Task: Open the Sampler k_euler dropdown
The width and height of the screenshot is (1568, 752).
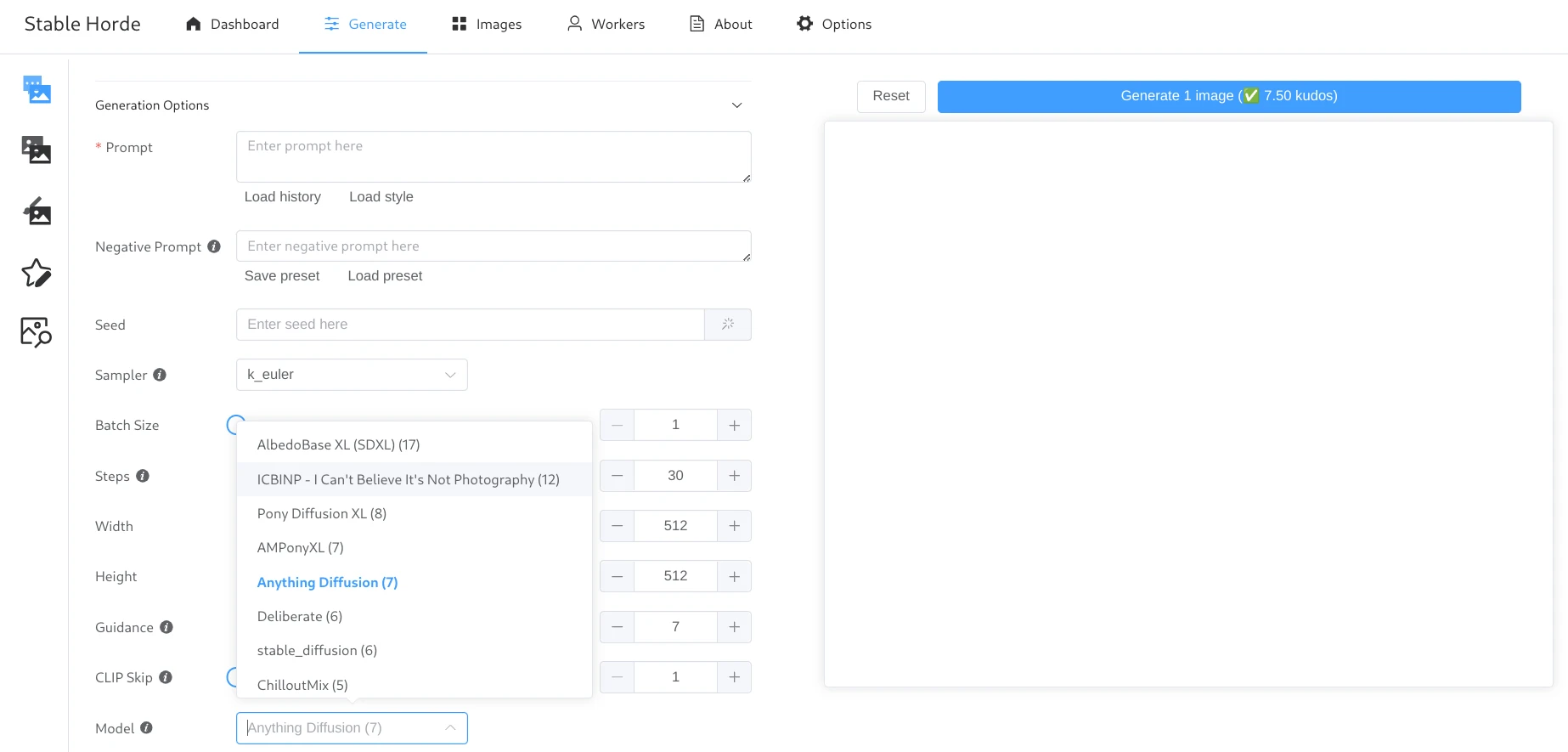Action: (352, 375)
